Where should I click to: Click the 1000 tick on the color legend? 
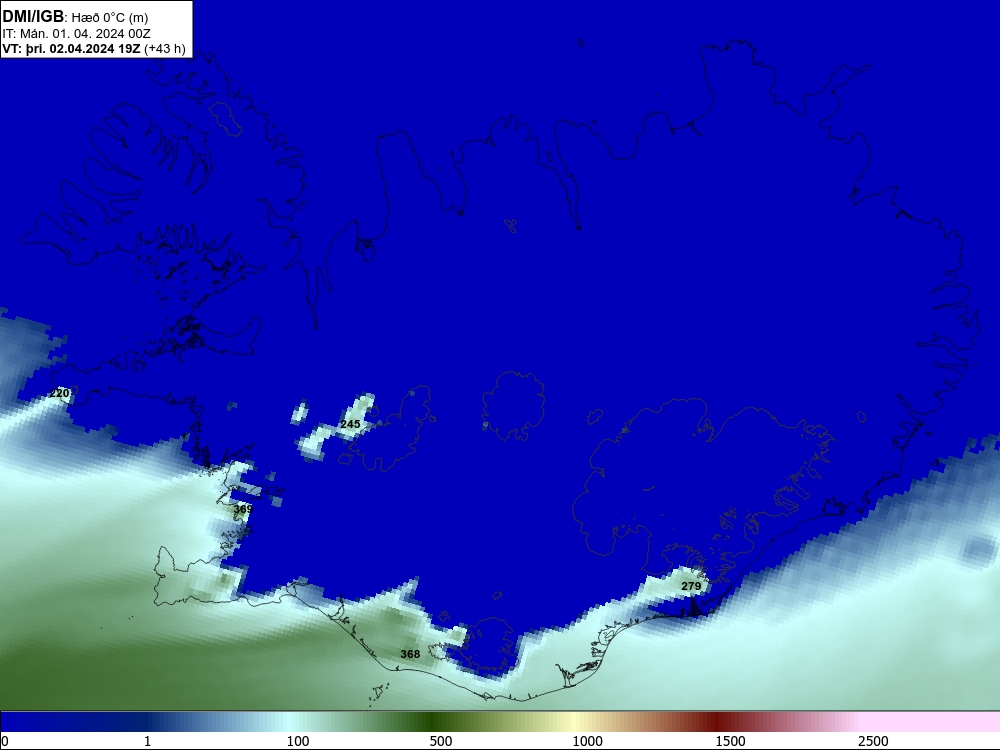[587, 741]
